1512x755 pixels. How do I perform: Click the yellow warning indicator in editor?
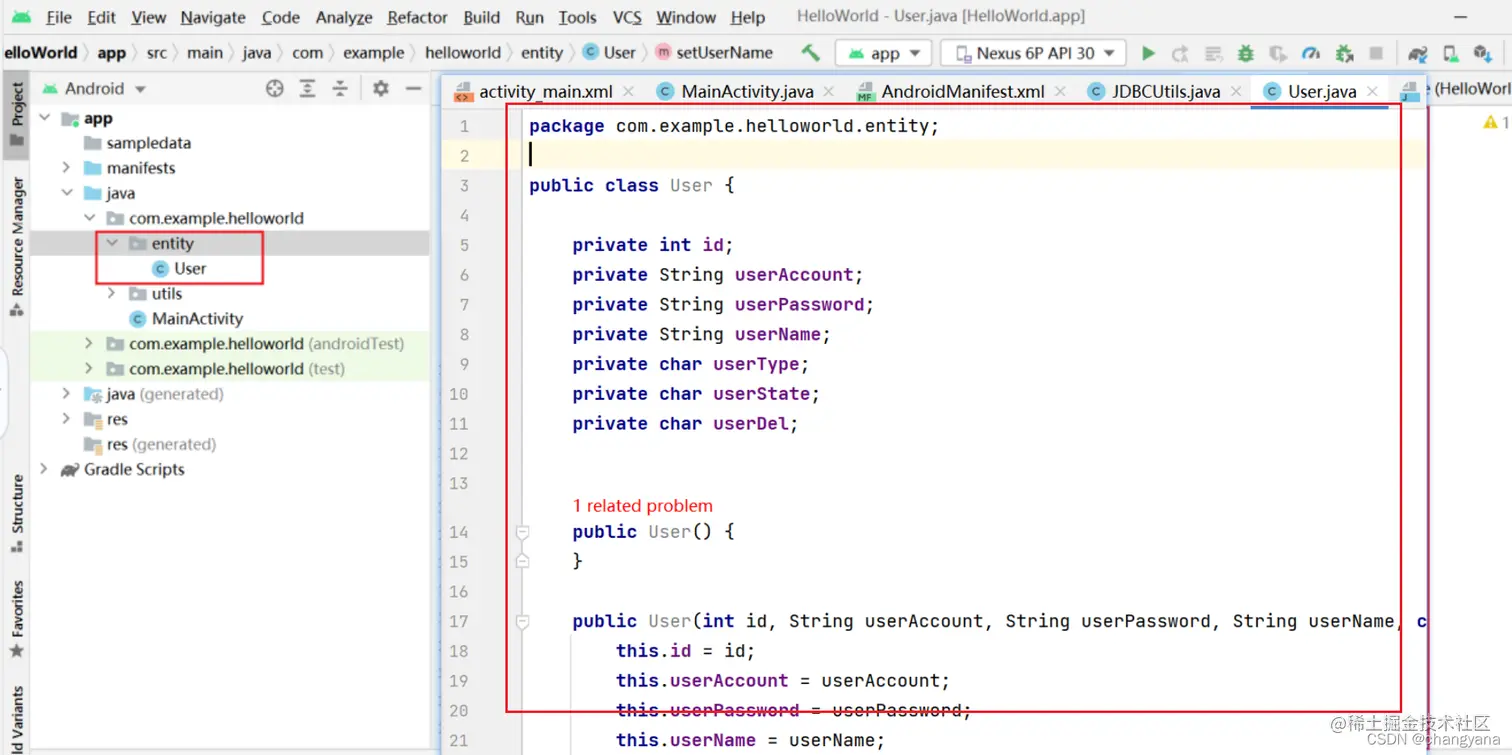point(1490,122)
